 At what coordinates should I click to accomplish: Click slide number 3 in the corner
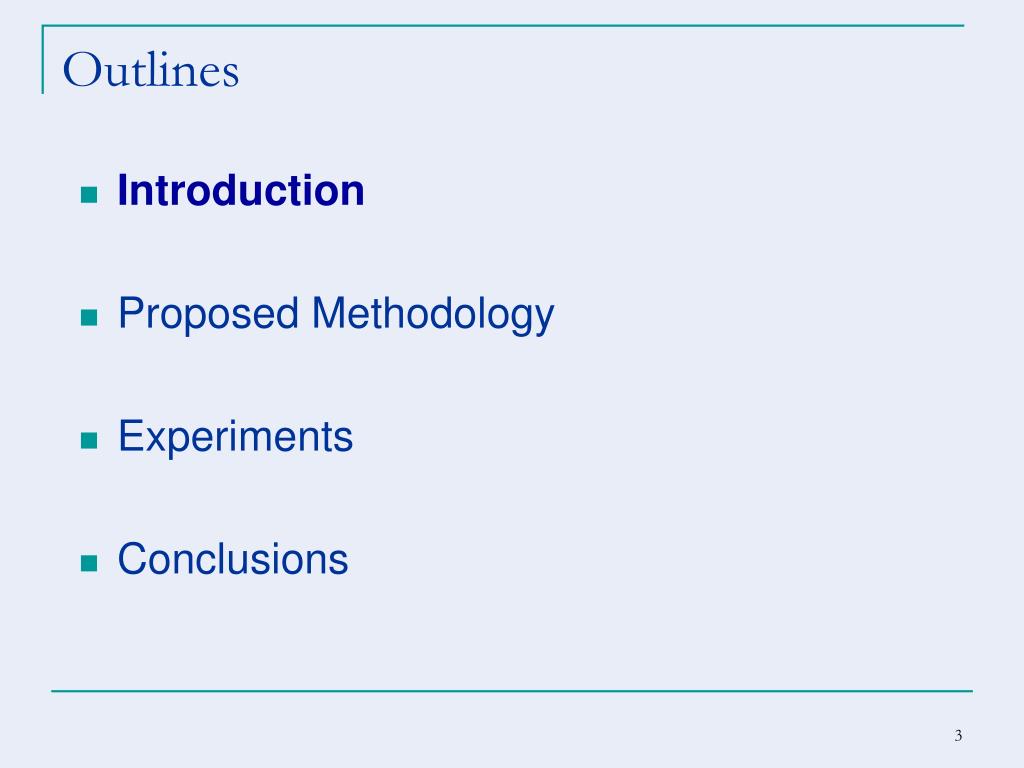point(957,737)
